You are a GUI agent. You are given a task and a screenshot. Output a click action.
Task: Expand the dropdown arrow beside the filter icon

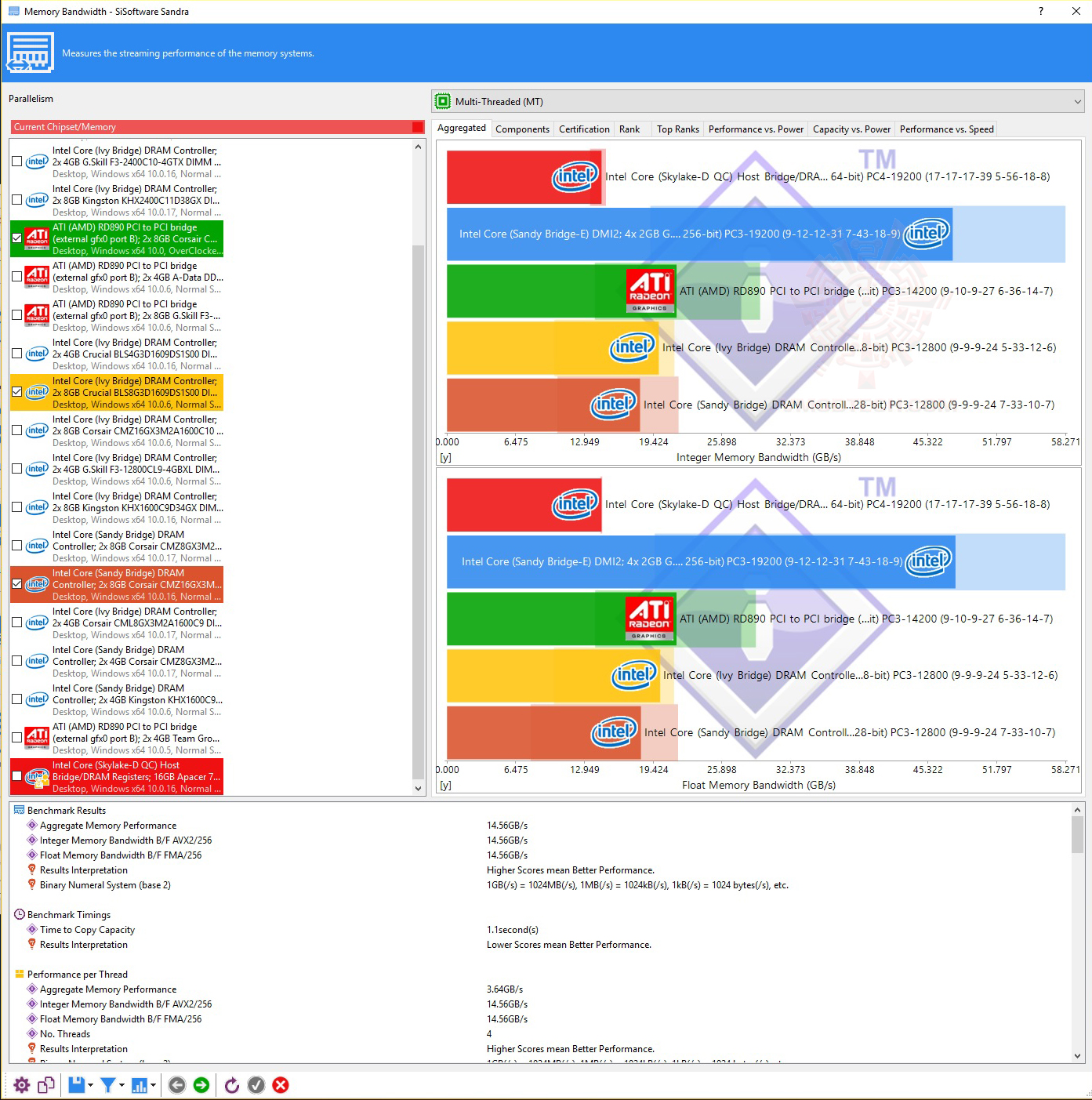point(122,1085)
